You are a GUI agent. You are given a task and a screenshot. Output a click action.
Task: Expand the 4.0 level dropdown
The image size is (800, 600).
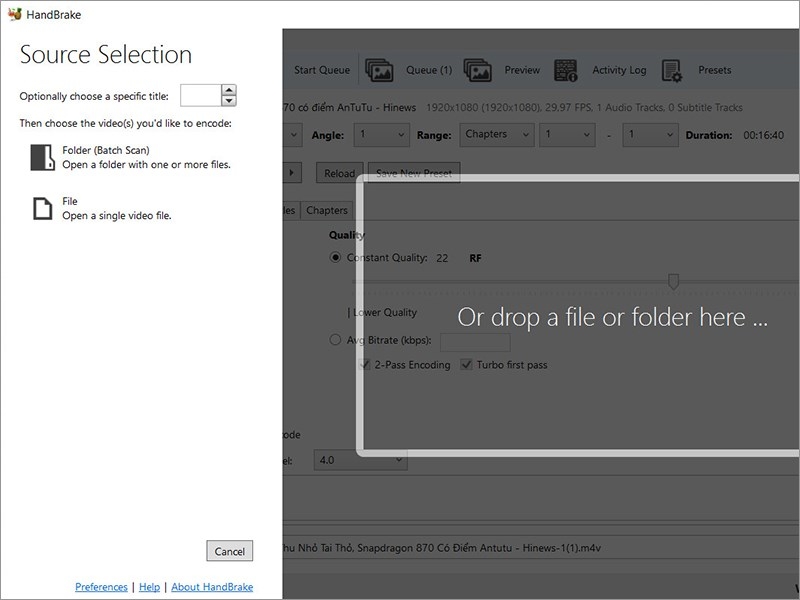pyautogui.click(x=399, y=460)
